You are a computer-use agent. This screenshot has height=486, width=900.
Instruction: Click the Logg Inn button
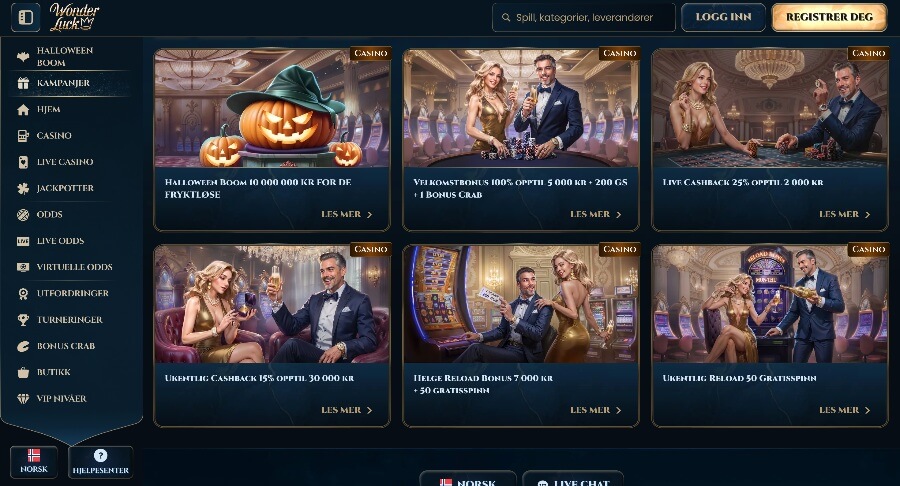(723, 17)
